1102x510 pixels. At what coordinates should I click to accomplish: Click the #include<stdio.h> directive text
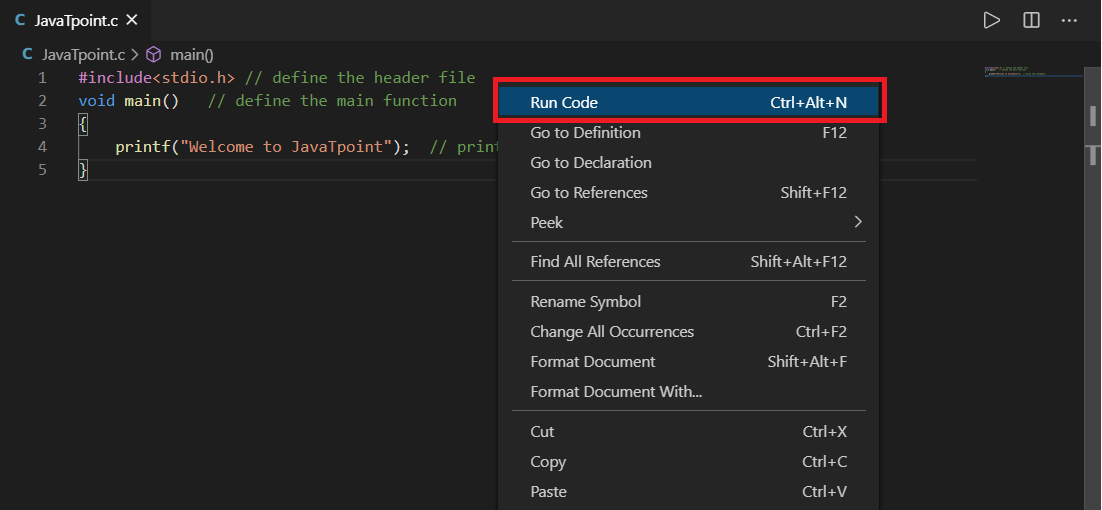coord(157,77)
